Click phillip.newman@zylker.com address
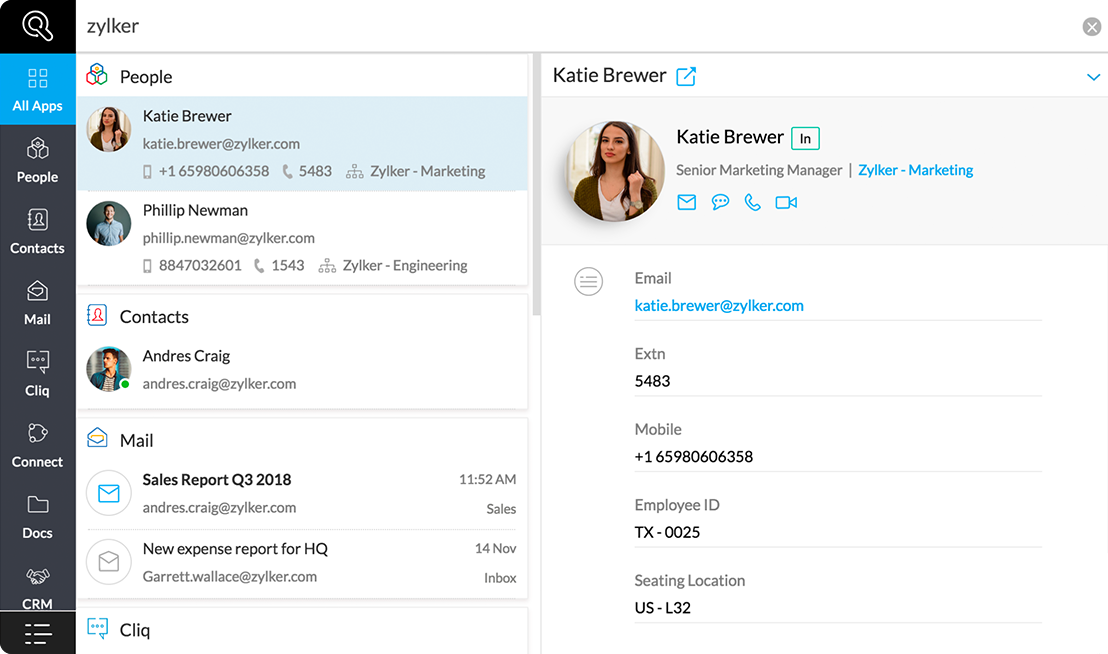This screenshot has height=654, width=1108. point(229,238)
